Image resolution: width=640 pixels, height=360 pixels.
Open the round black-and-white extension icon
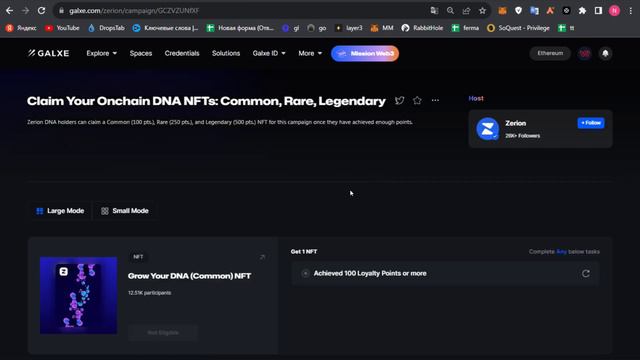[x=566, y=11]
